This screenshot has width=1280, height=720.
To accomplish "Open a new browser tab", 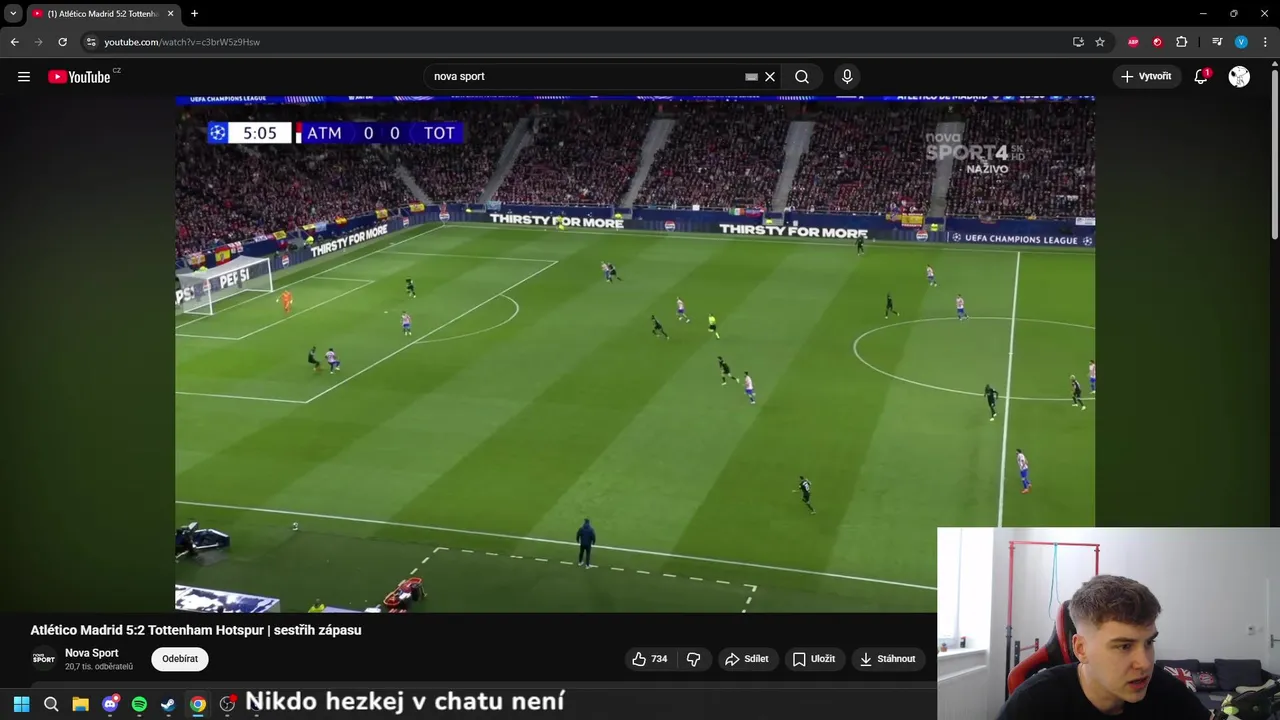I will (x=194, y=14).
